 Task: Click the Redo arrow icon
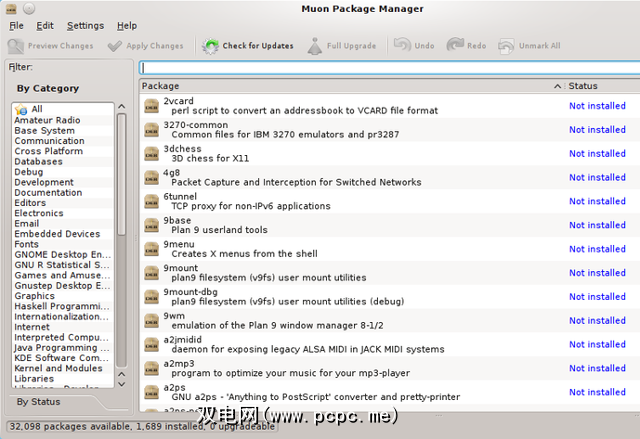coord(455,45)
